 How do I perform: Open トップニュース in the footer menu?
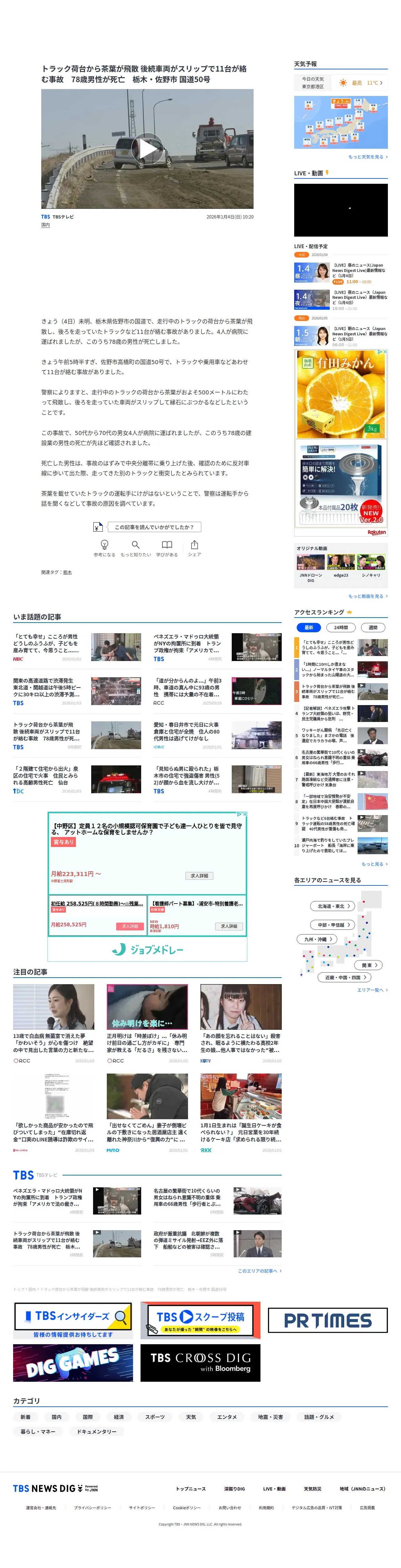click(191, 1489)
